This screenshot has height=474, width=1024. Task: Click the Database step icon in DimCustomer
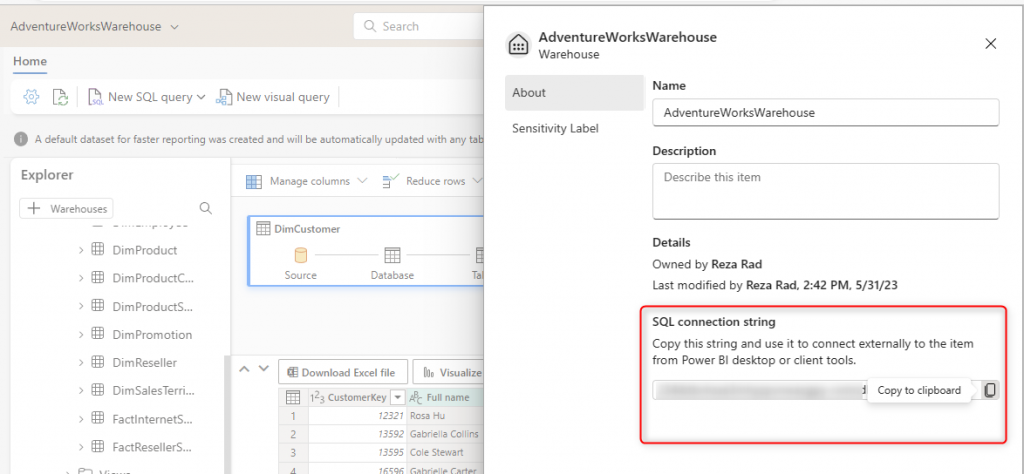(392, 256)
